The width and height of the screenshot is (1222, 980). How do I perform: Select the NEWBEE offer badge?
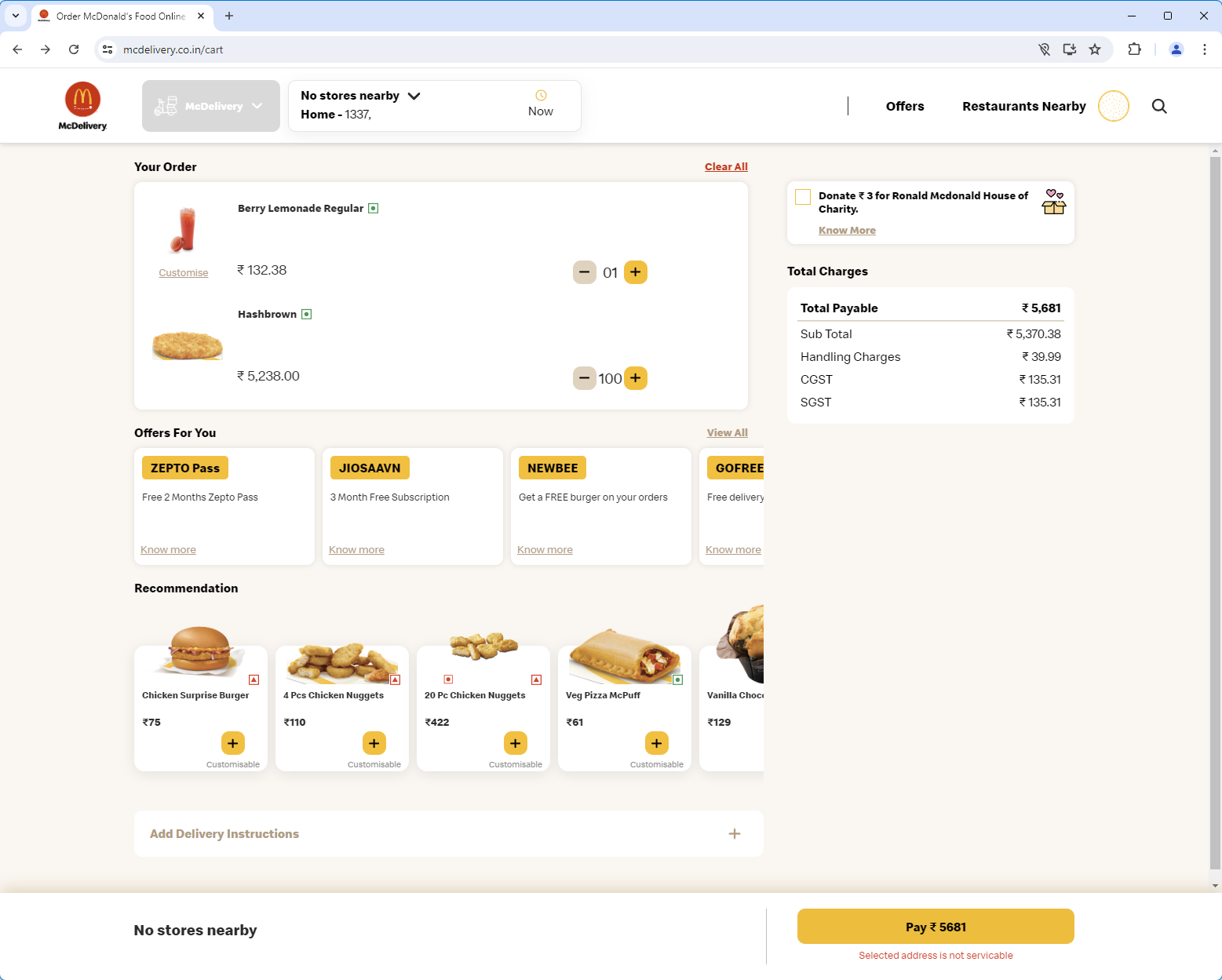click(x=553, y=468)
